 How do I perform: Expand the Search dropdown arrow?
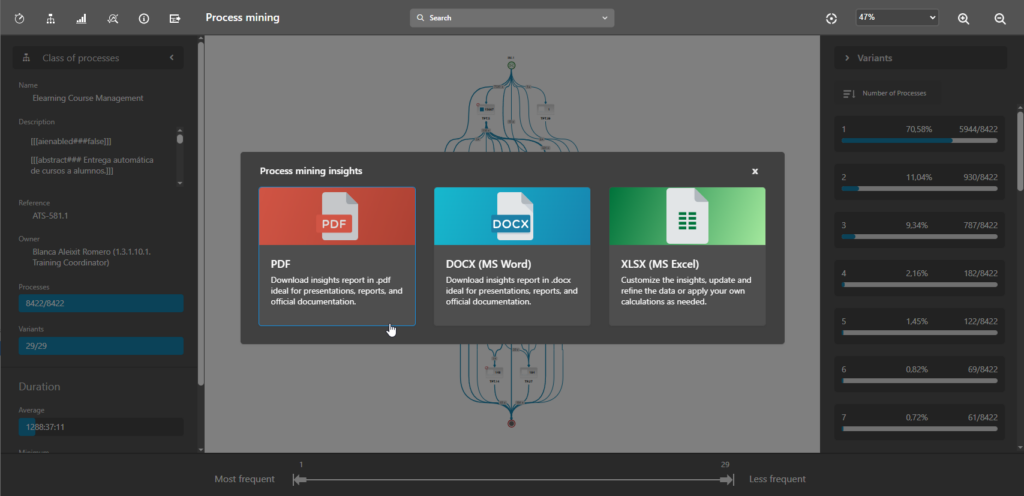point(605,18)
